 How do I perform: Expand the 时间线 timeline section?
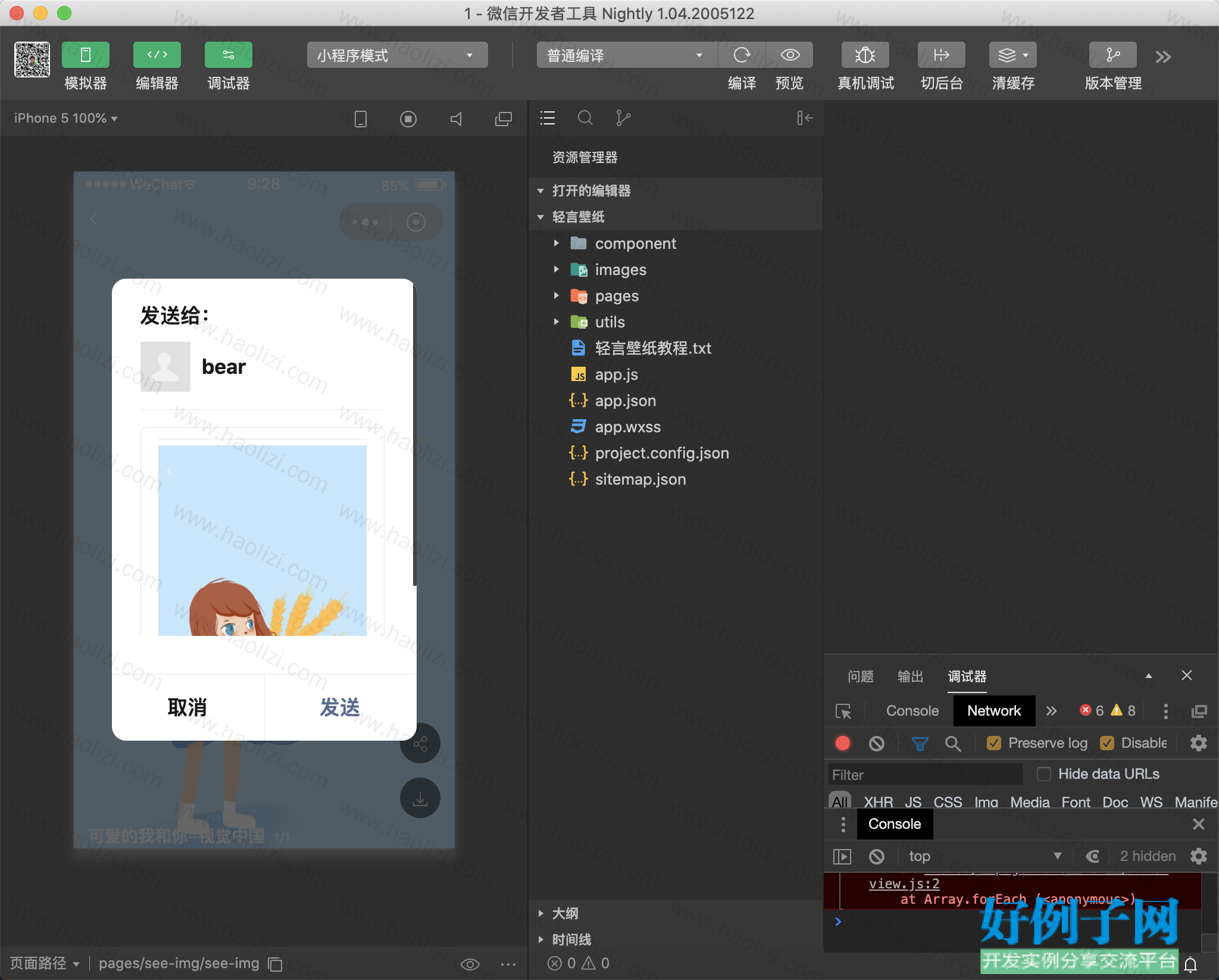pyautogui.click(x=676, y=940)
